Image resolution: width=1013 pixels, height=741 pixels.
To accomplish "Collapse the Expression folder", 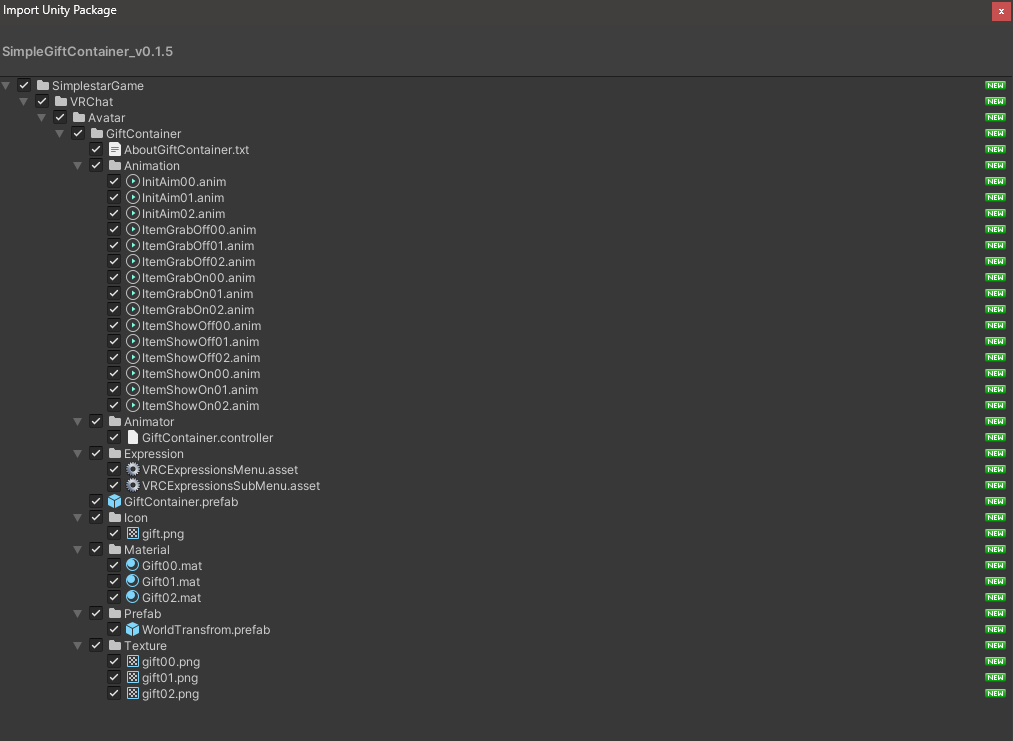I will coord(78,454).
